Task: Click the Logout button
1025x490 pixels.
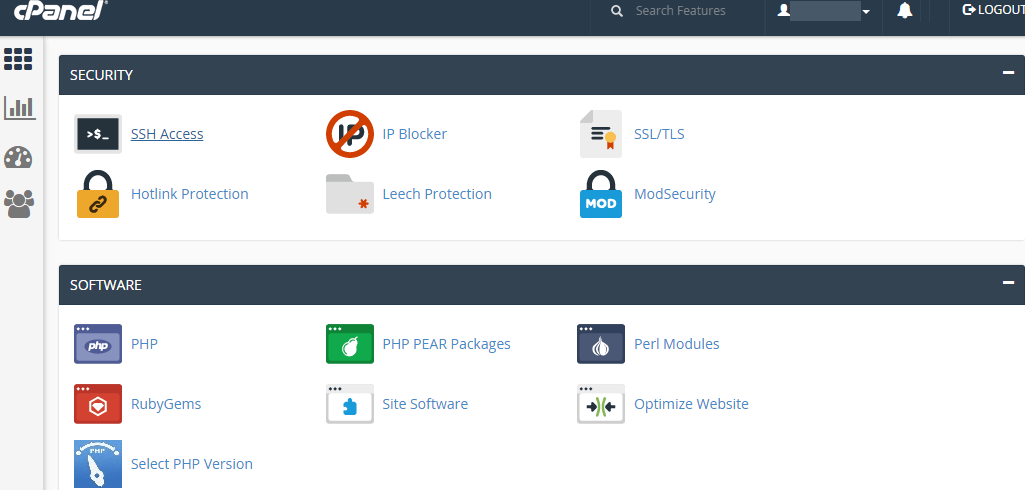Action: point(993,10)
